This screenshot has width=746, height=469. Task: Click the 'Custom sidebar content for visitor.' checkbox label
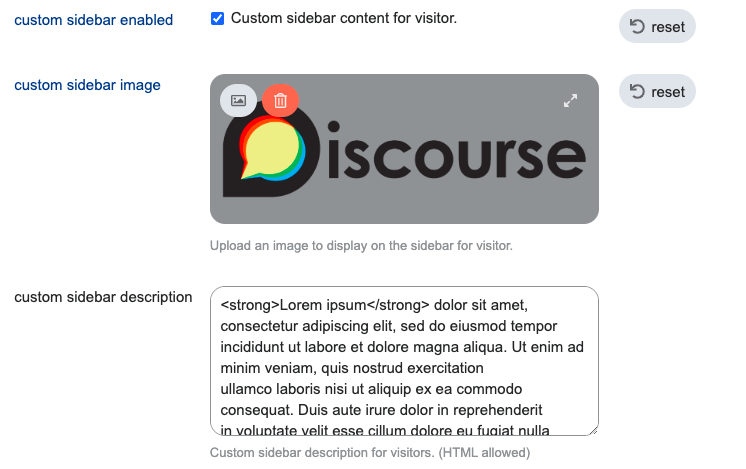[x=344, y=18]
